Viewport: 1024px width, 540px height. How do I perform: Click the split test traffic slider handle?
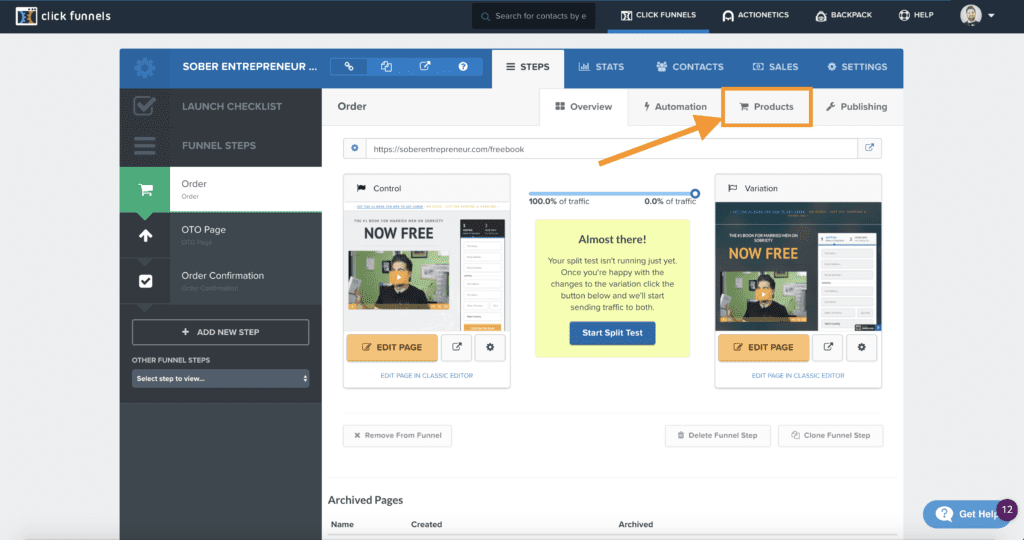click(695, 193)
